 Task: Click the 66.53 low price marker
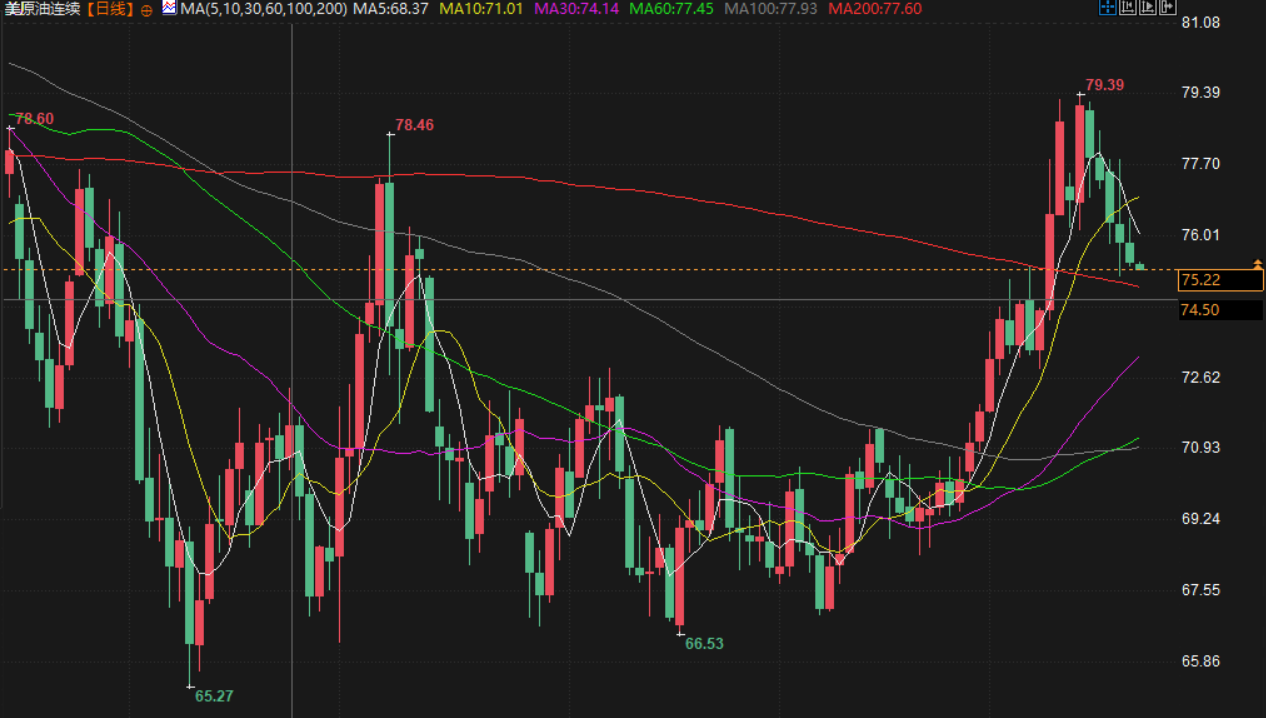click(x=704, y=643)
